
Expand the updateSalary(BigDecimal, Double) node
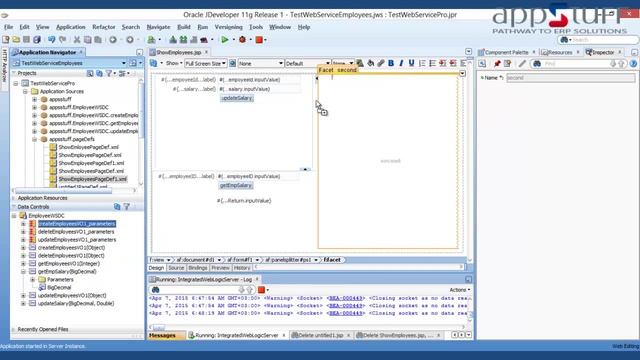coord(23,303)
